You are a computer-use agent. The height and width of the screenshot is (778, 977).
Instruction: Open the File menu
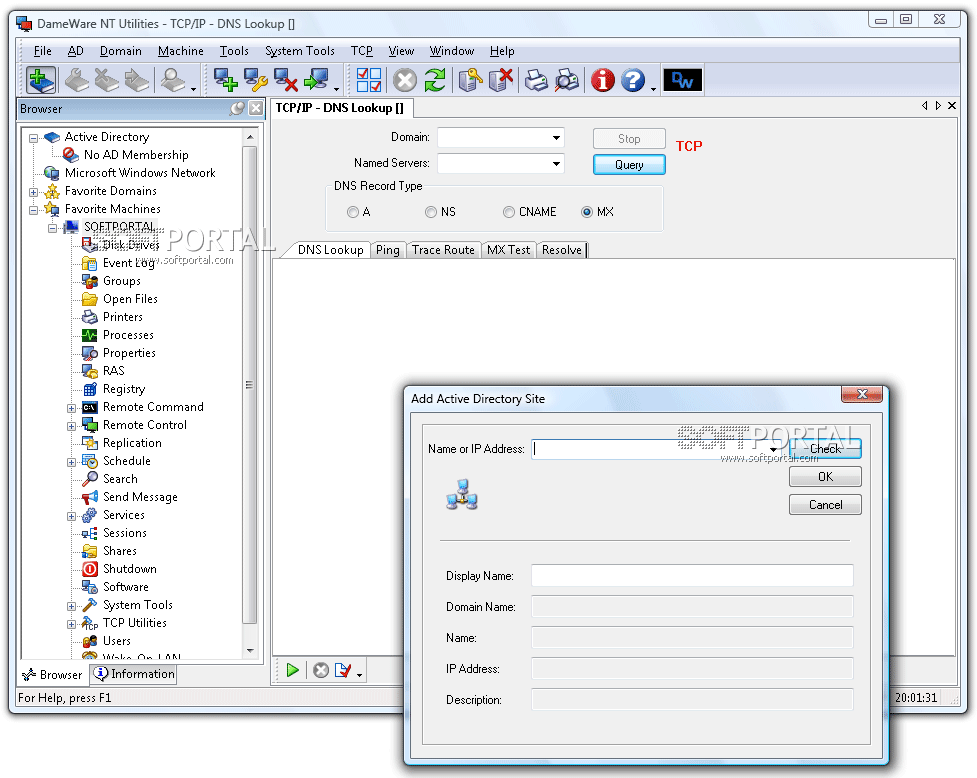[x=42, y=51]
